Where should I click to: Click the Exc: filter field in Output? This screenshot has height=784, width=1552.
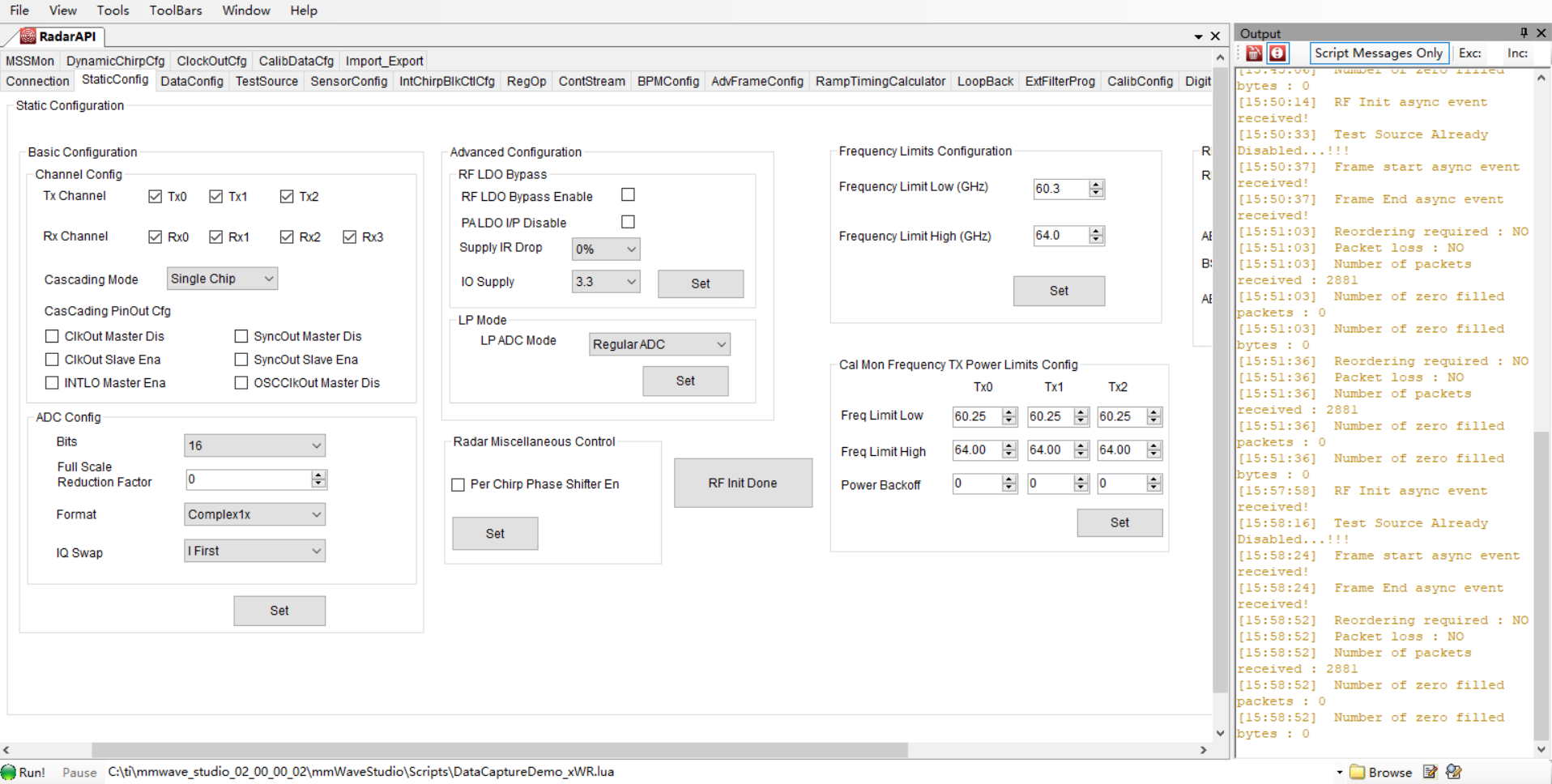pyautogui.click(x=1470, y=53)
